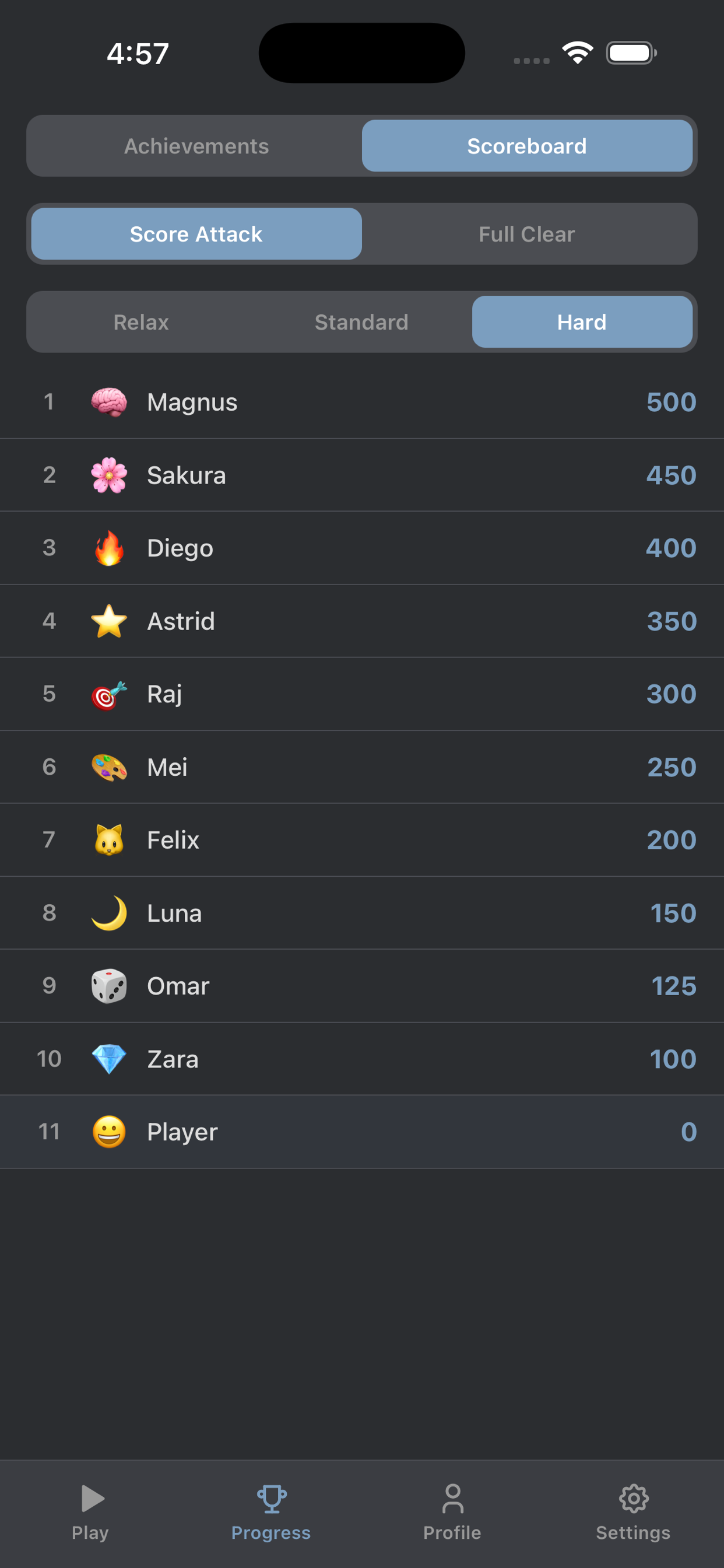Viewport: 724px width, 1568px height.
Task: Open the Profile person icon
Action: pyautogui.click(x=453, y=1498)
